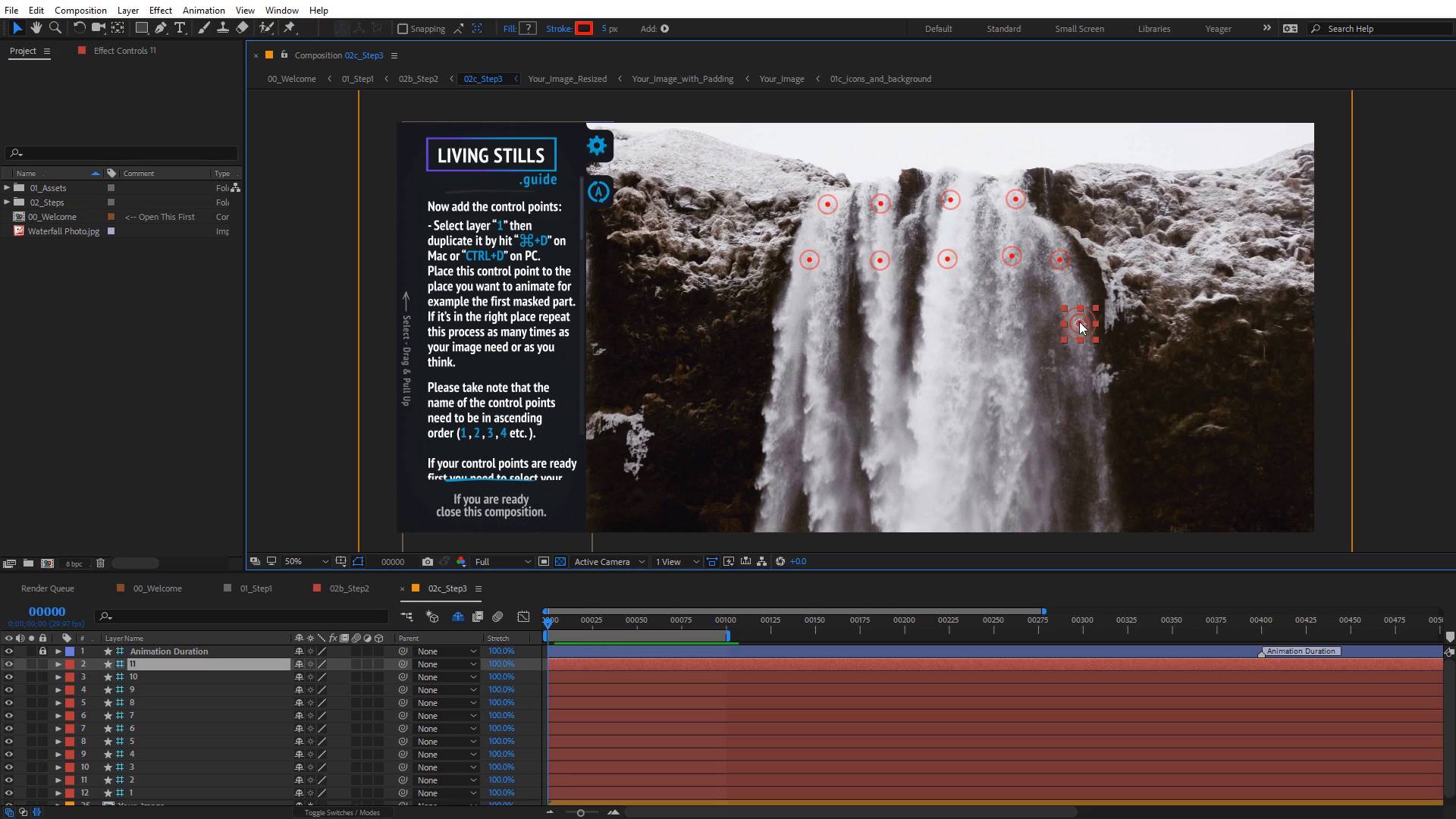The image size is (1456, 819).
Task: Enable the Snapping checkbox
Action: (403, 29)
